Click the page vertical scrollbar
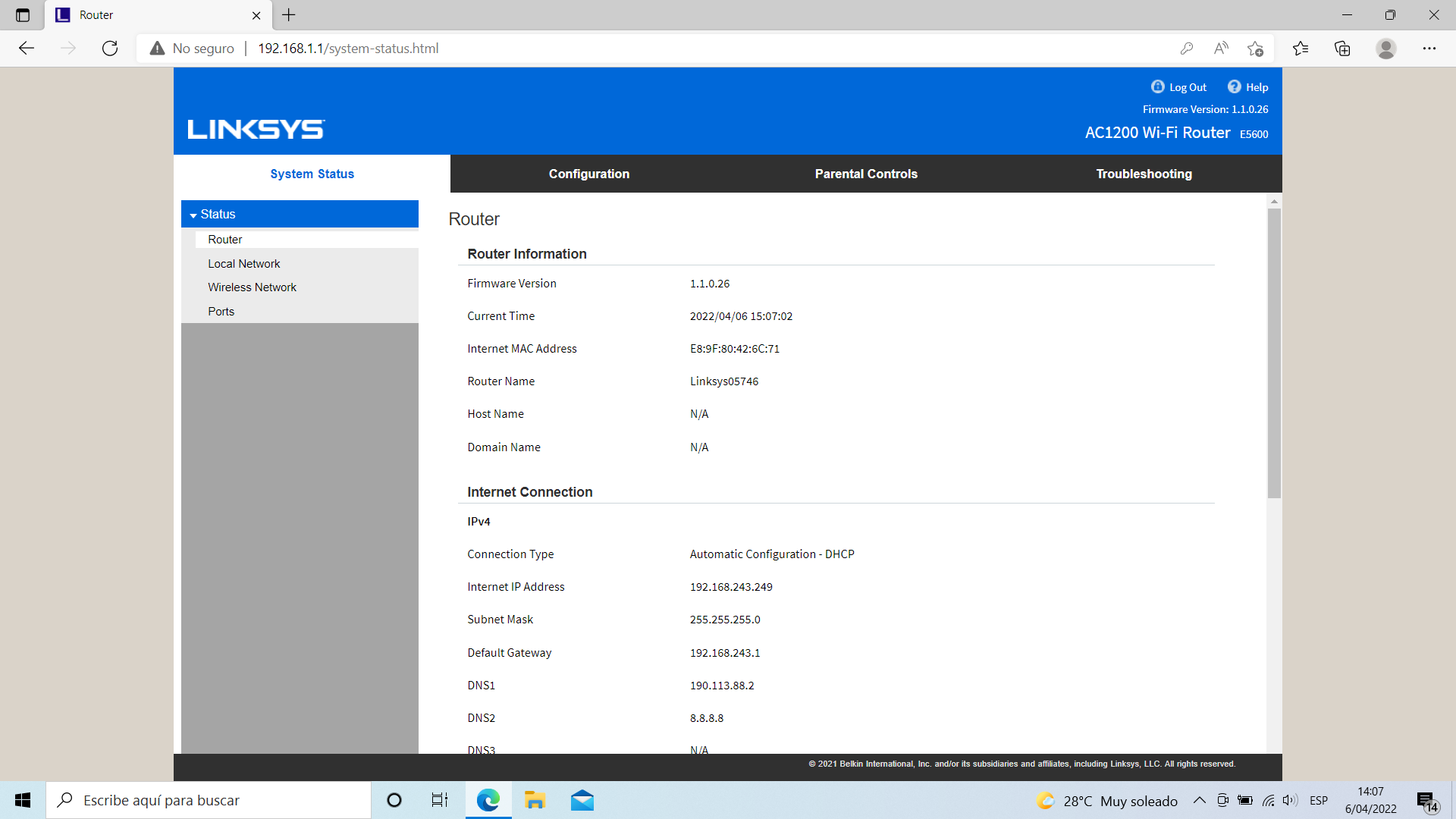This screenshot has width=1456, height=819. [x=1274, y=353]
